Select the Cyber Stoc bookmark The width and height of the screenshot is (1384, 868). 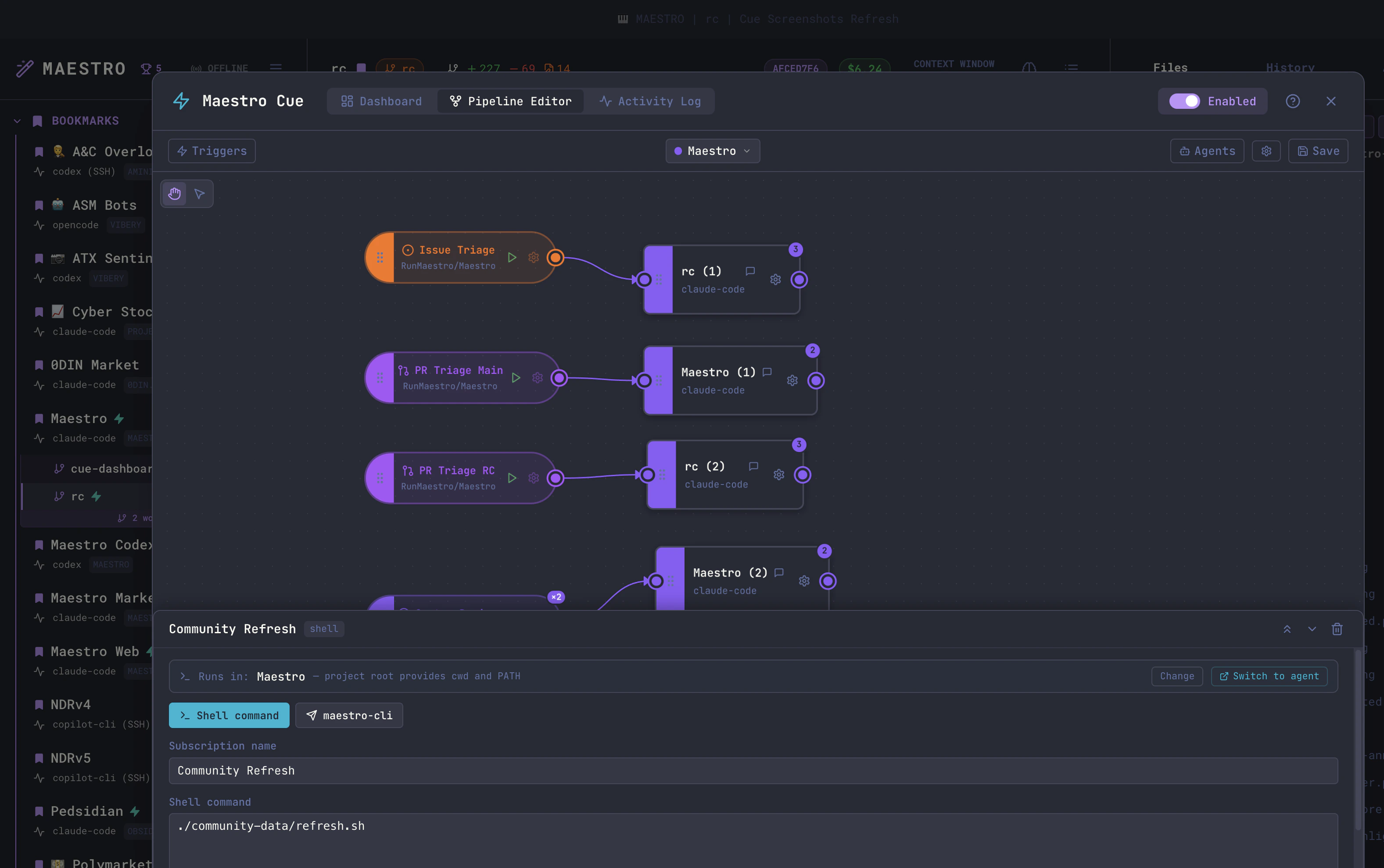pyautogui.click(x=86, y=320)
